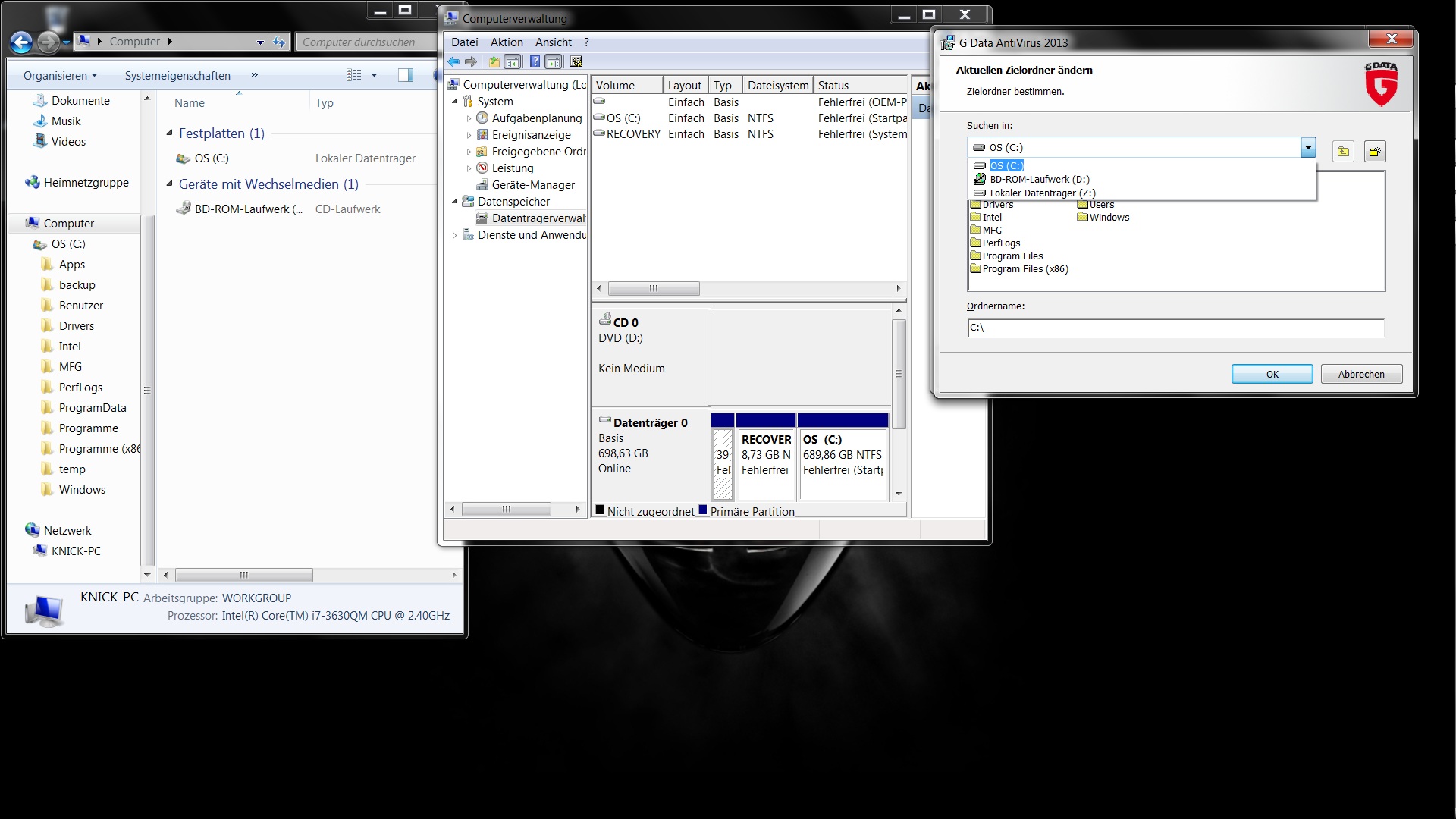Select KNICK-PC under Netzwerk
The image size is (1456, 819).
point(75,551)
